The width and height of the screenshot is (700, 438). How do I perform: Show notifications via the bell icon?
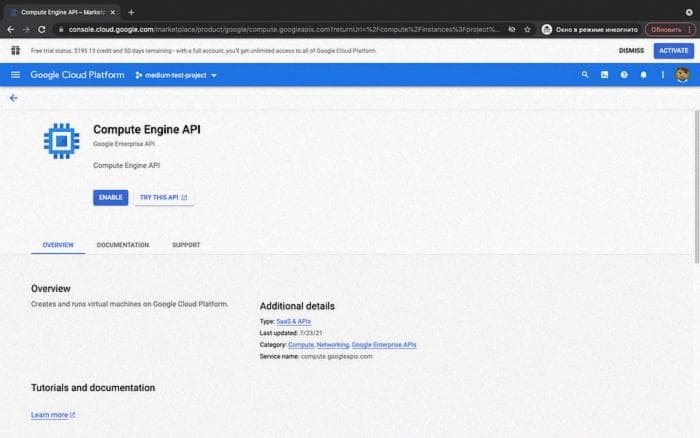[x=643, y=75]
